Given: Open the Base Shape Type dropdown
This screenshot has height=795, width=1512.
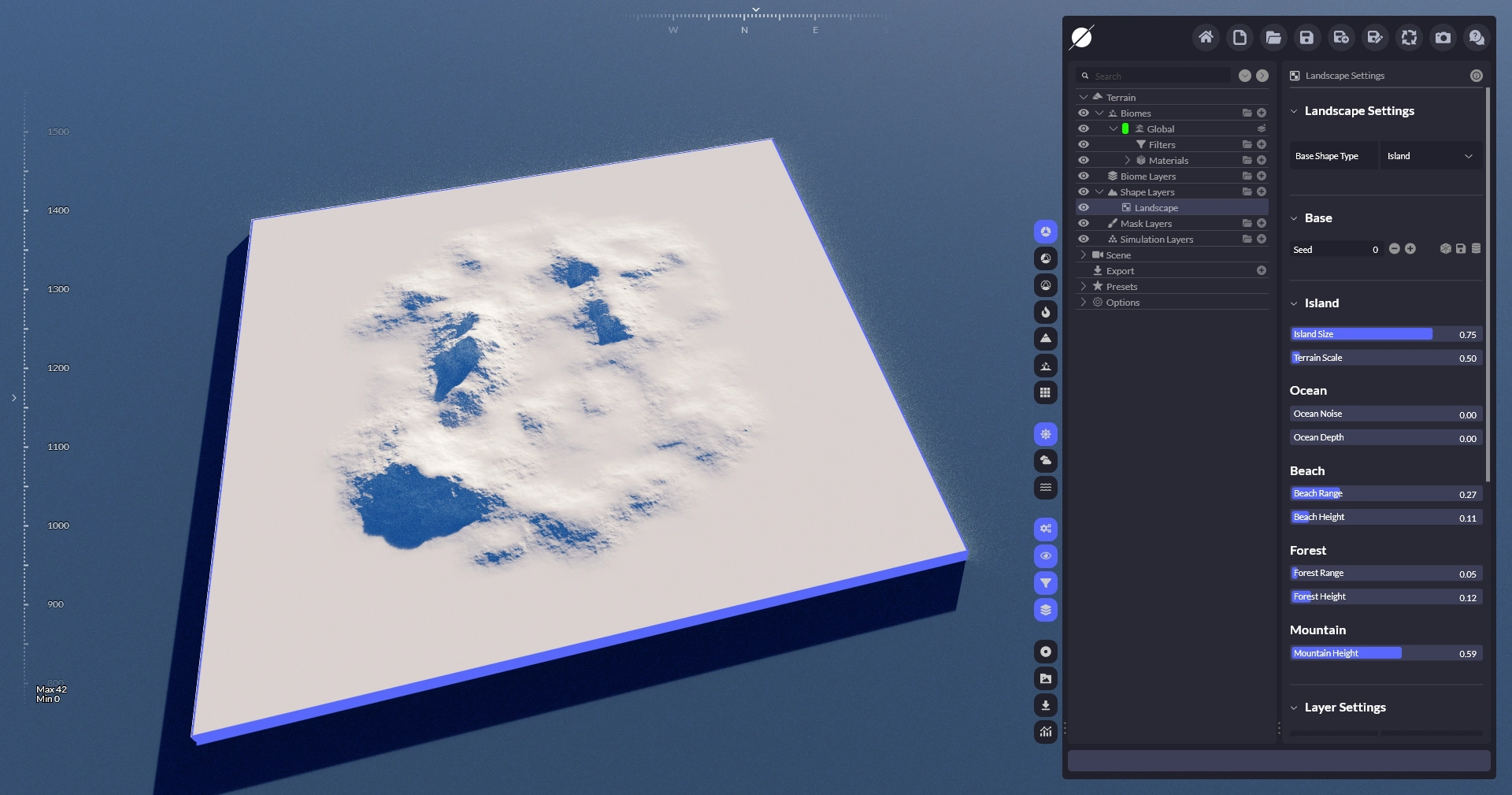Looking at the screenshot, I should [x=1429, y=156].
